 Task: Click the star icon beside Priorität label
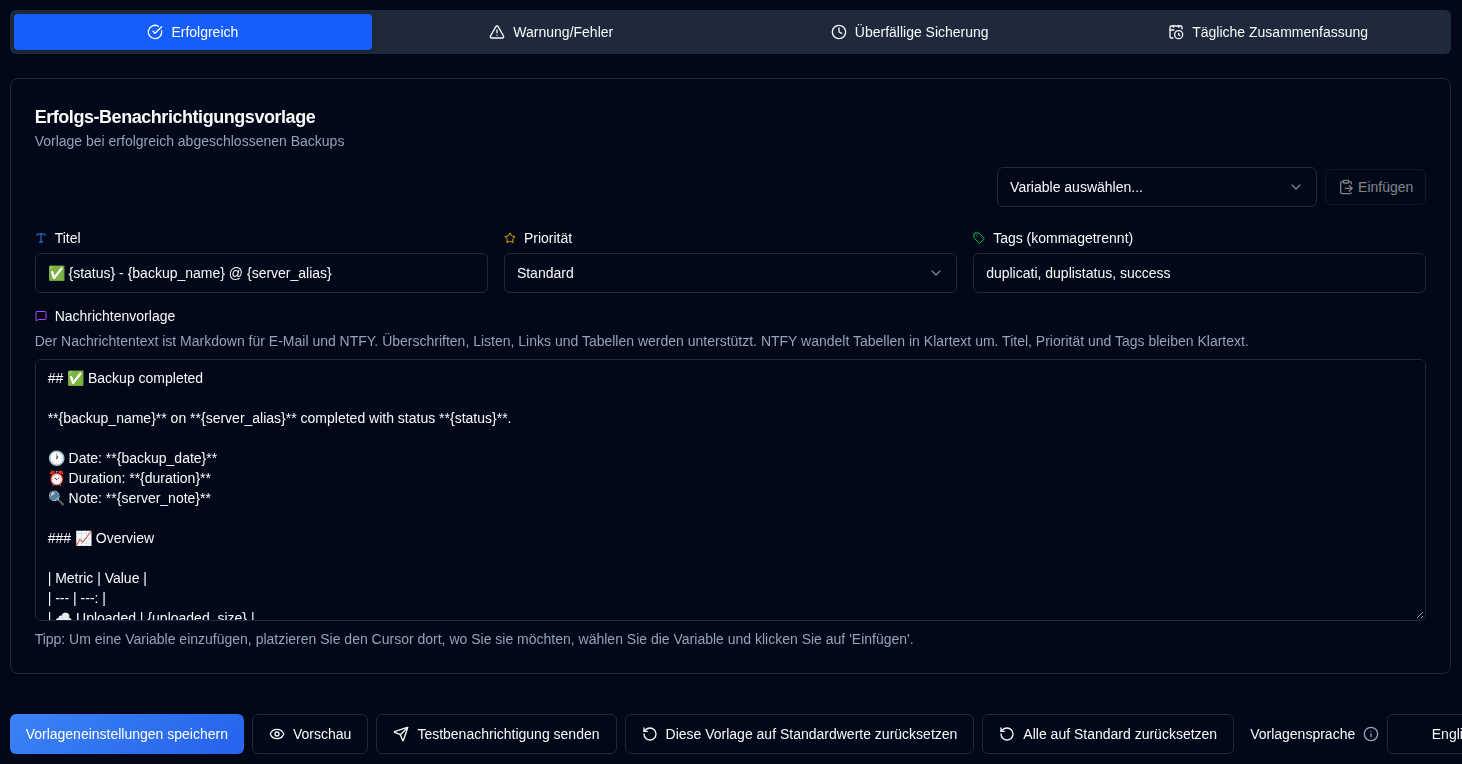(x=510, y=238)
